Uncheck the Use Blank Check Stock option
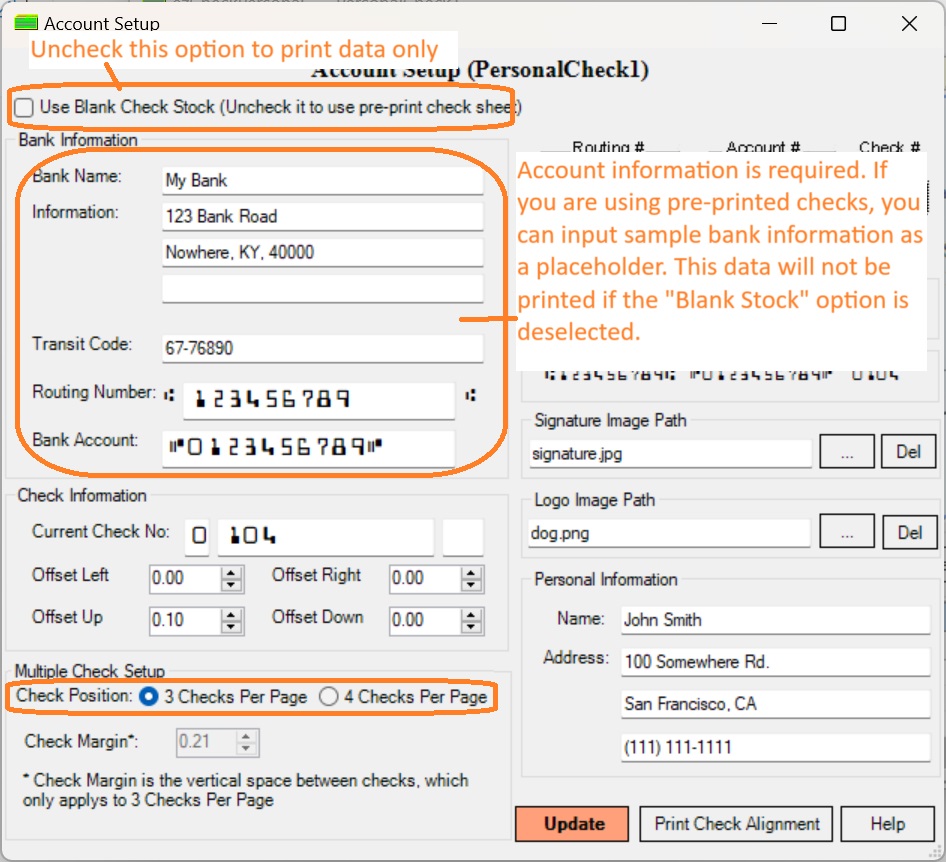 (x=22, y=107)
